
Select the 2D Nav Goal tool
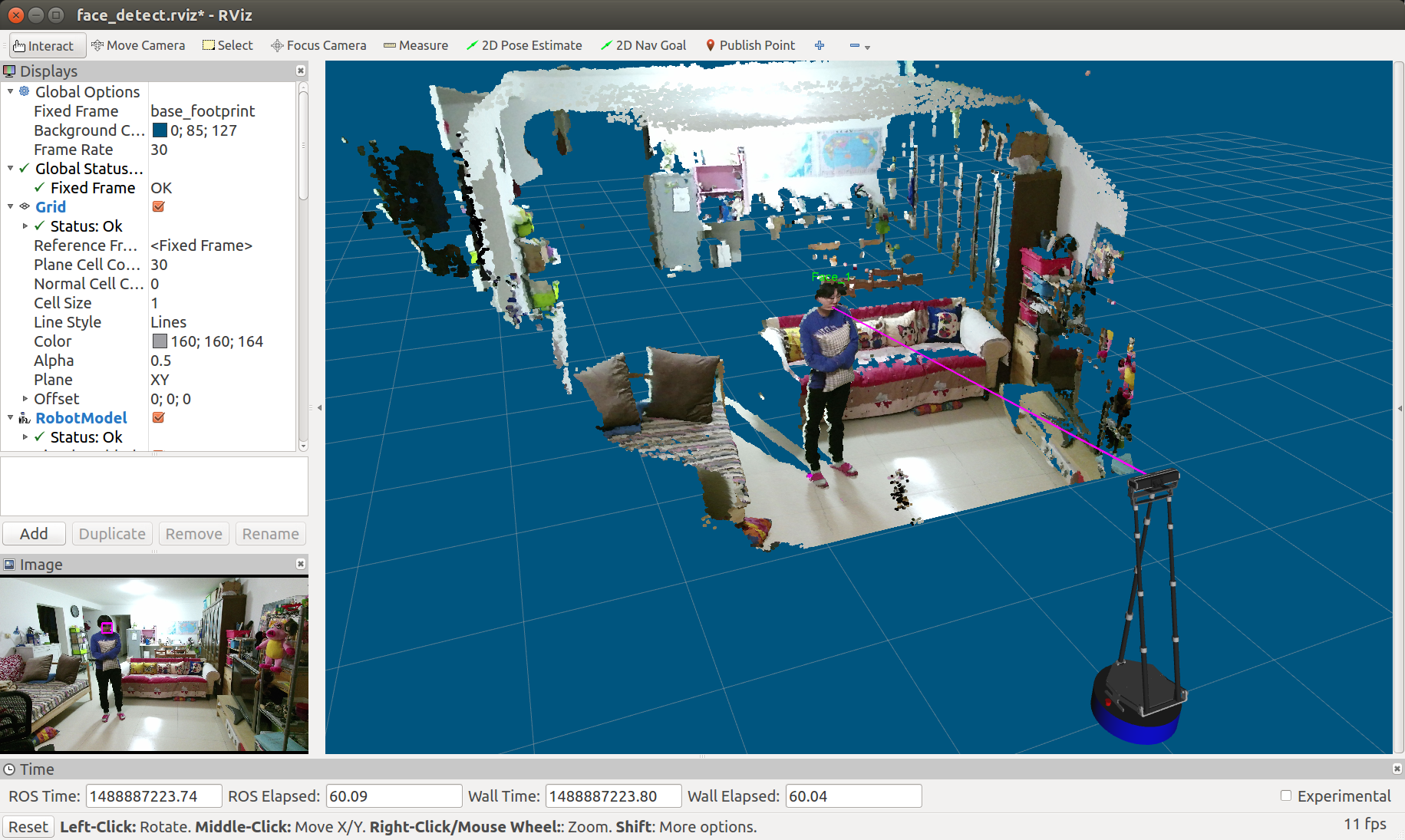pyautogui.click(x=643, y=45)
